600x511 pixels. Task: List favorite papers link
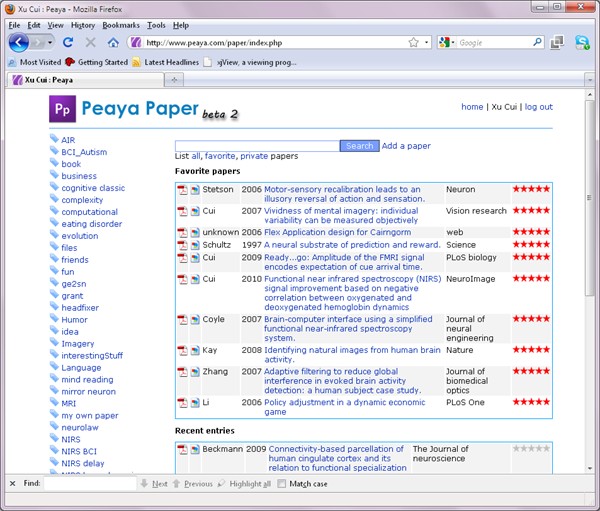point(220,156)
